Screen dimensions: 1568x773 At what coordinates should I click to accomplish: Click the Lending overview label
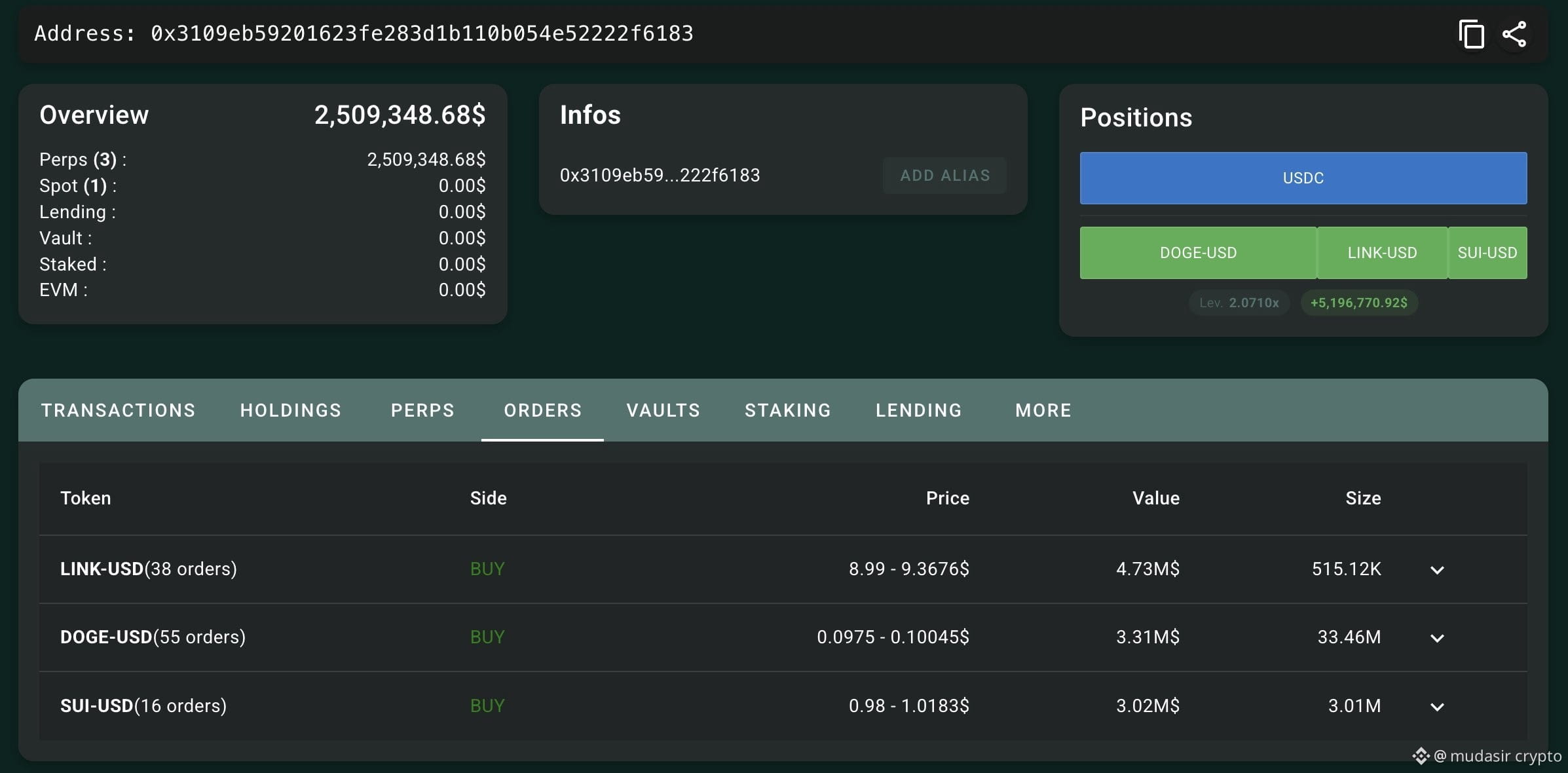(x=77, y=212)
